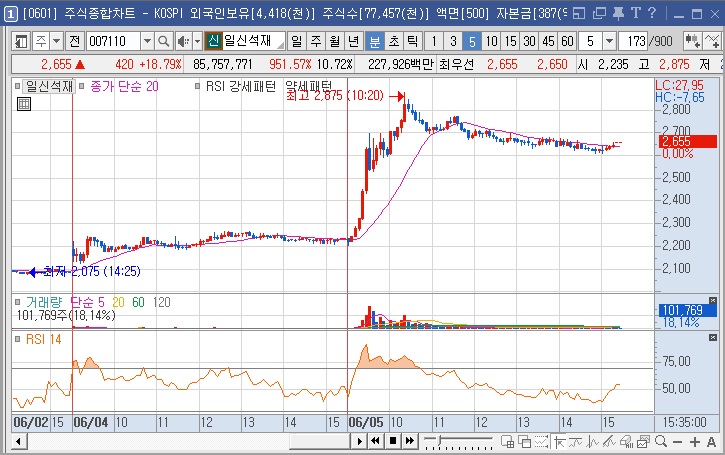Click the RSI 14 indicator label

[x=43, y=339]
